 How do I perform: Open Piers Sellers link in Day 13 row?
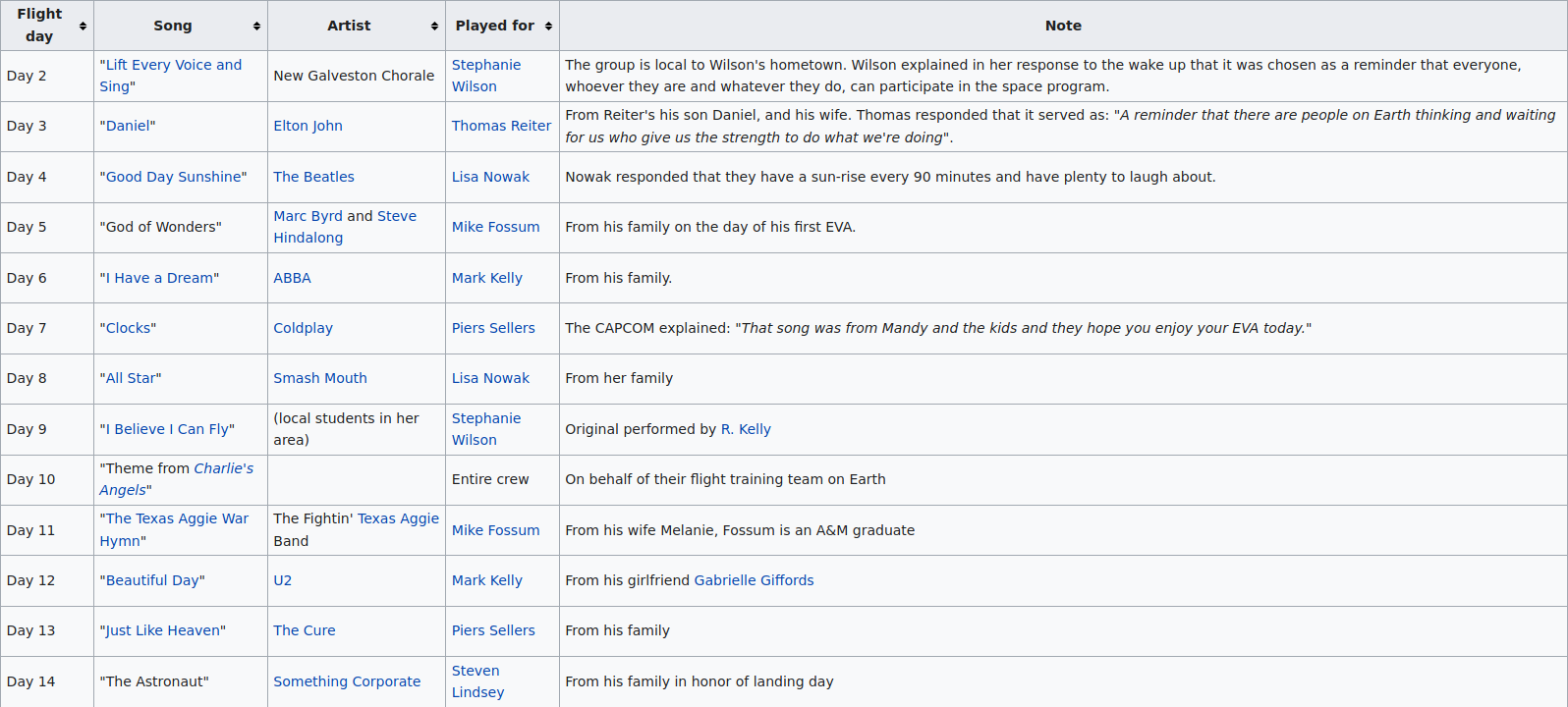[493, 630]
